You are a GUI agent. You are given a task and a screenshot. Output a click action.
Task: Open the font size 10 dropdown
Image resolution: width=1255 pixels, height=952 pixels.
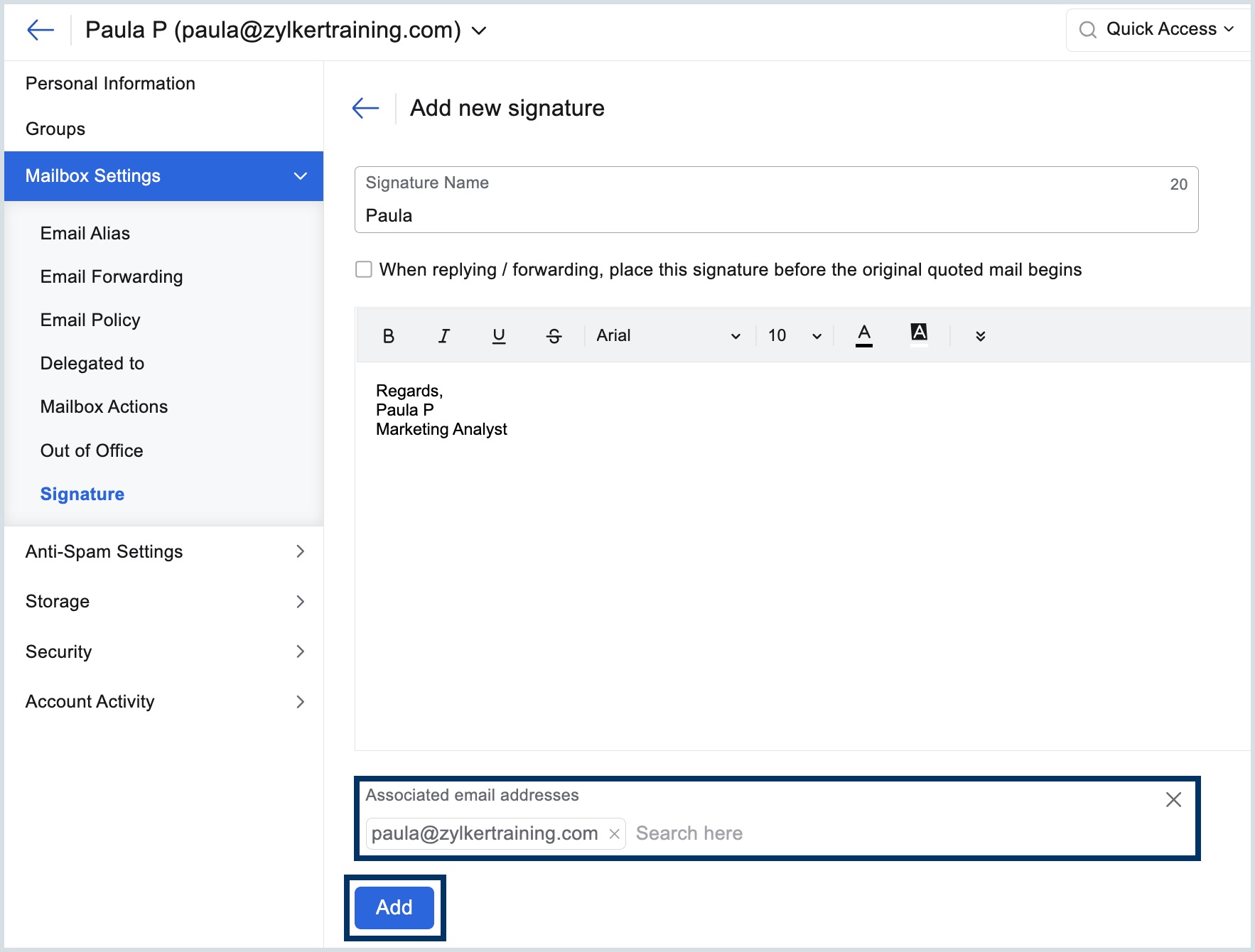(x=794, y=336)
